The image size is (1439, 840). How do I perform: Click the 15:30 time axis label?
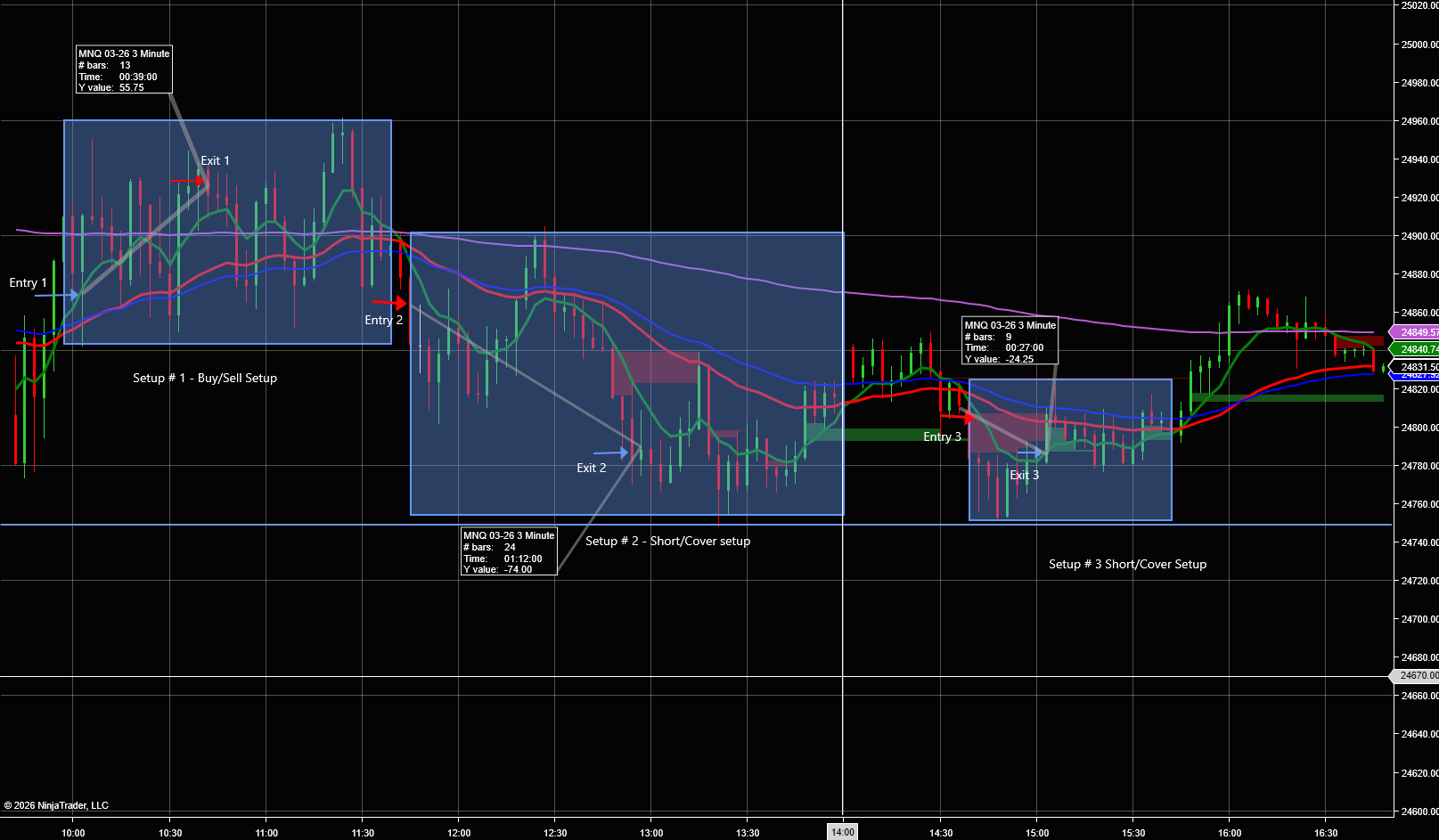pos(1133,833)
